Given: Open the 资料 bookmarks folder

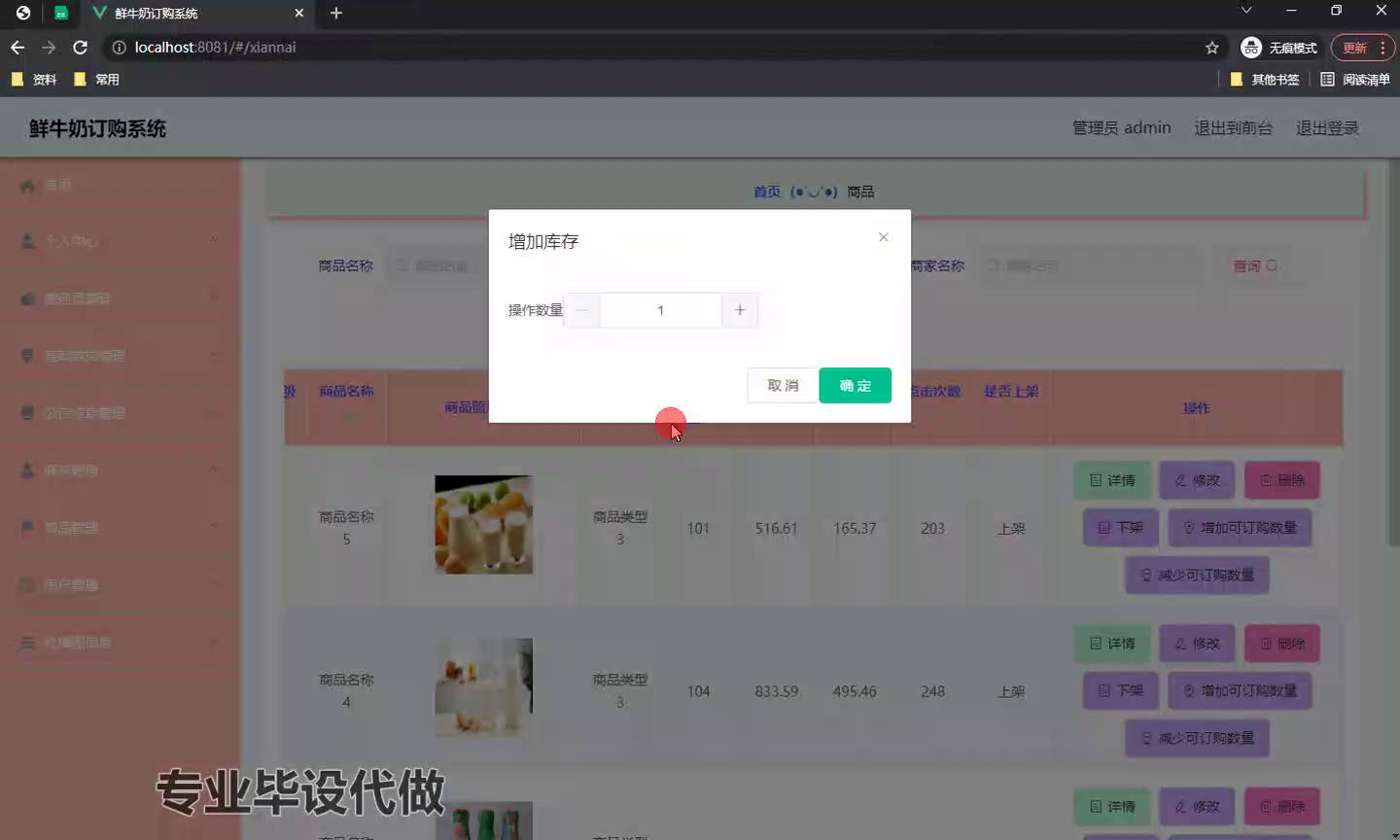Looking at the screenshot, I should point(34,80).
